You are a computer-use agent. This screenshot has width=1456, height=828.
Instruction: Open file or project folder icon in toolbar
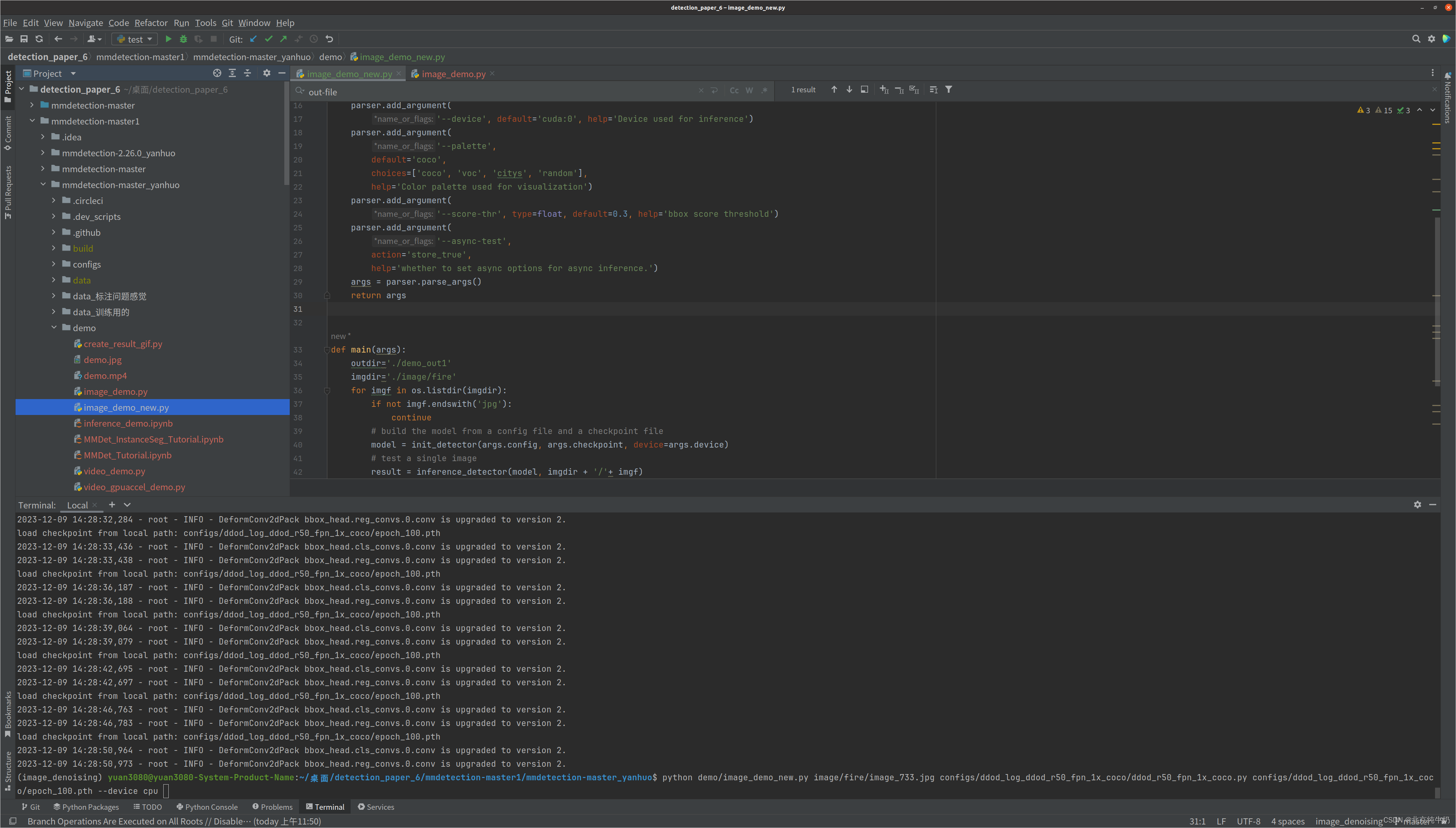tap(9, 39)
